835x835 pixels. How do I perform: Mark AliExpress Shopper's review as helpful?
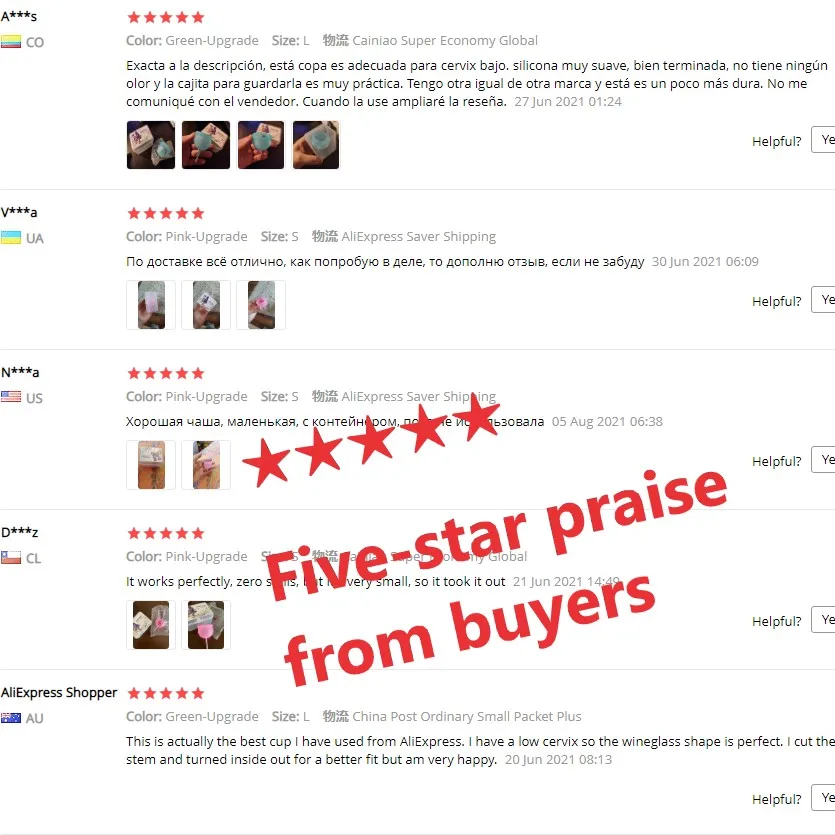(823, 797)
